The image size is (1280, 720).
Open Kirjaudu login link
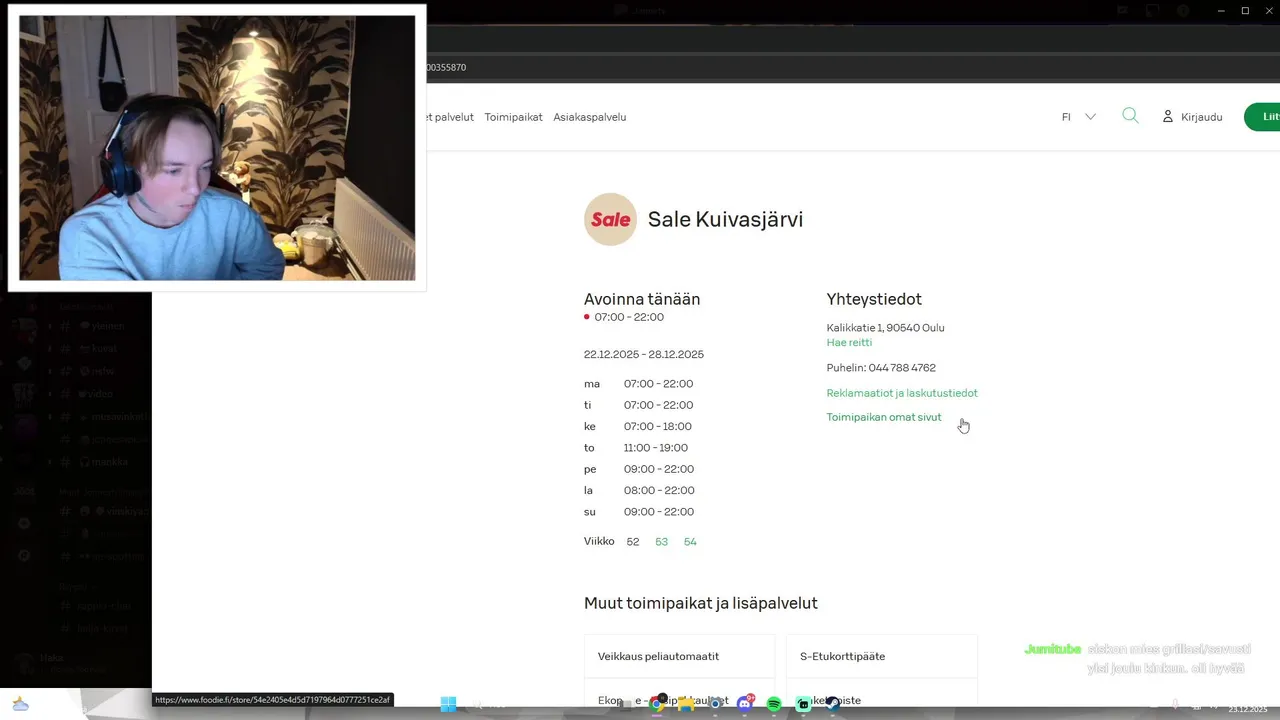[1192, 117]
